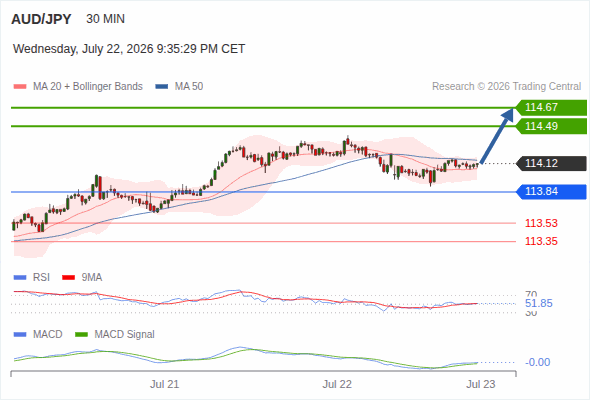Click the Jul 21 date marker
Viewport: 590px width, 400px height.
click(164, 384)
